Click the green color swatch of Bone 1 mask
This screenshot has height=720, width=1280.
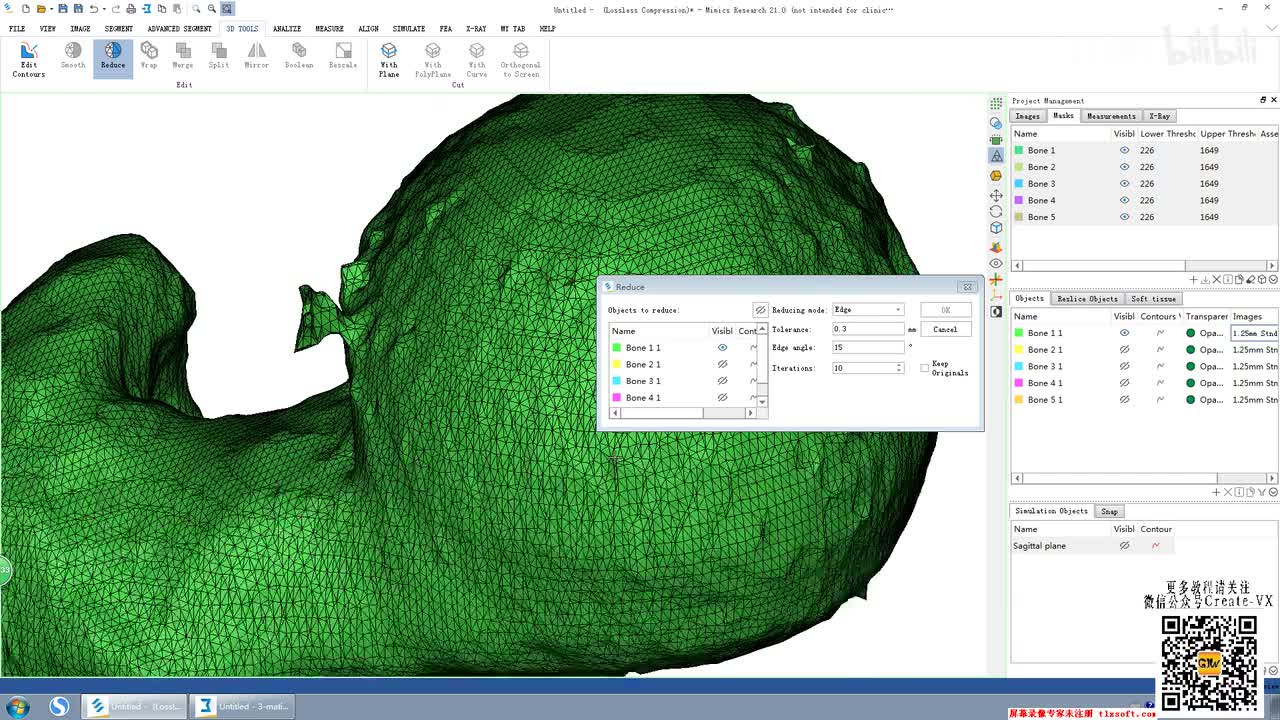point(1019,150)
